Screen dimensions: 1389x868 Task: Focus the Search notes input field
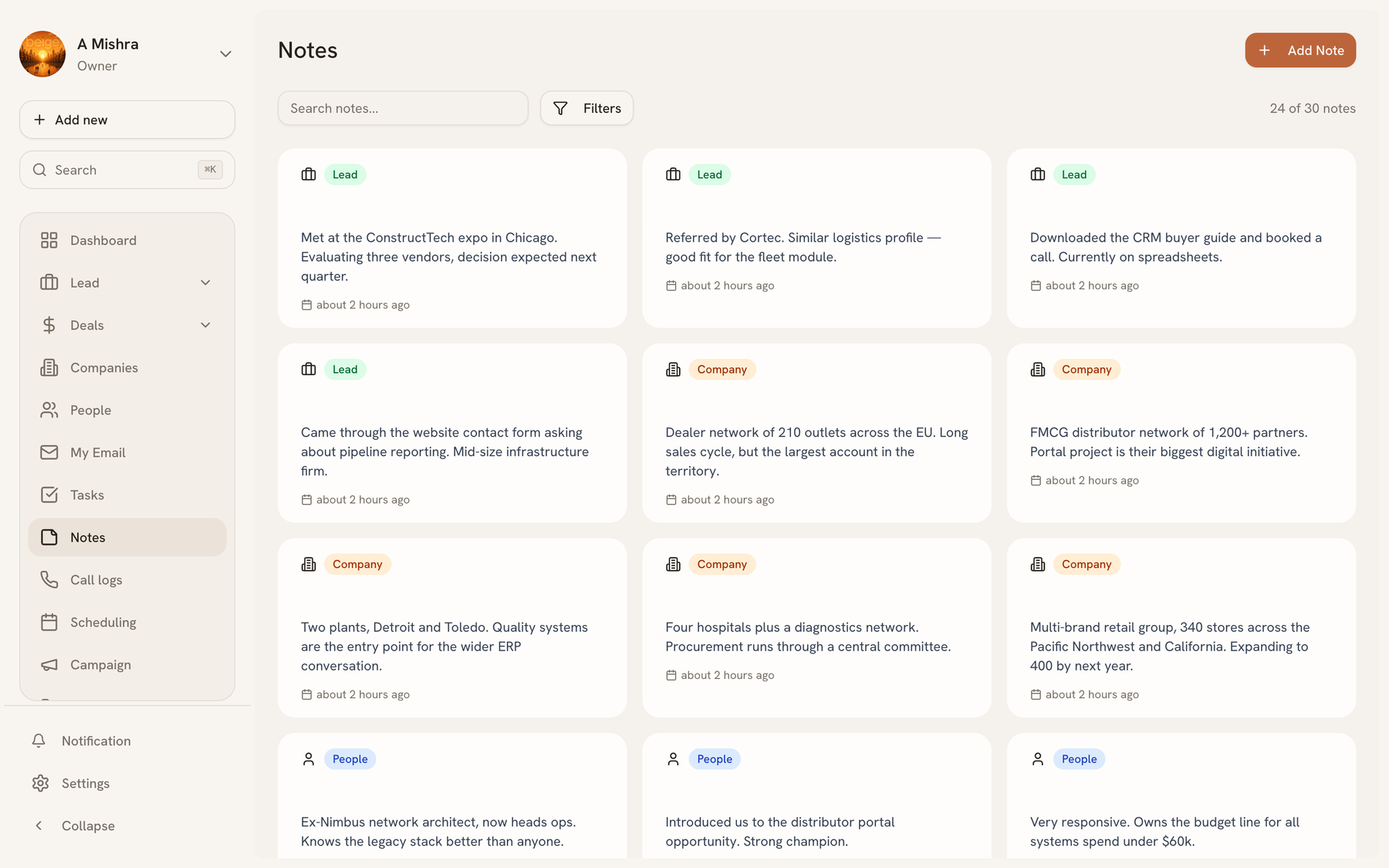pos(403,108)
